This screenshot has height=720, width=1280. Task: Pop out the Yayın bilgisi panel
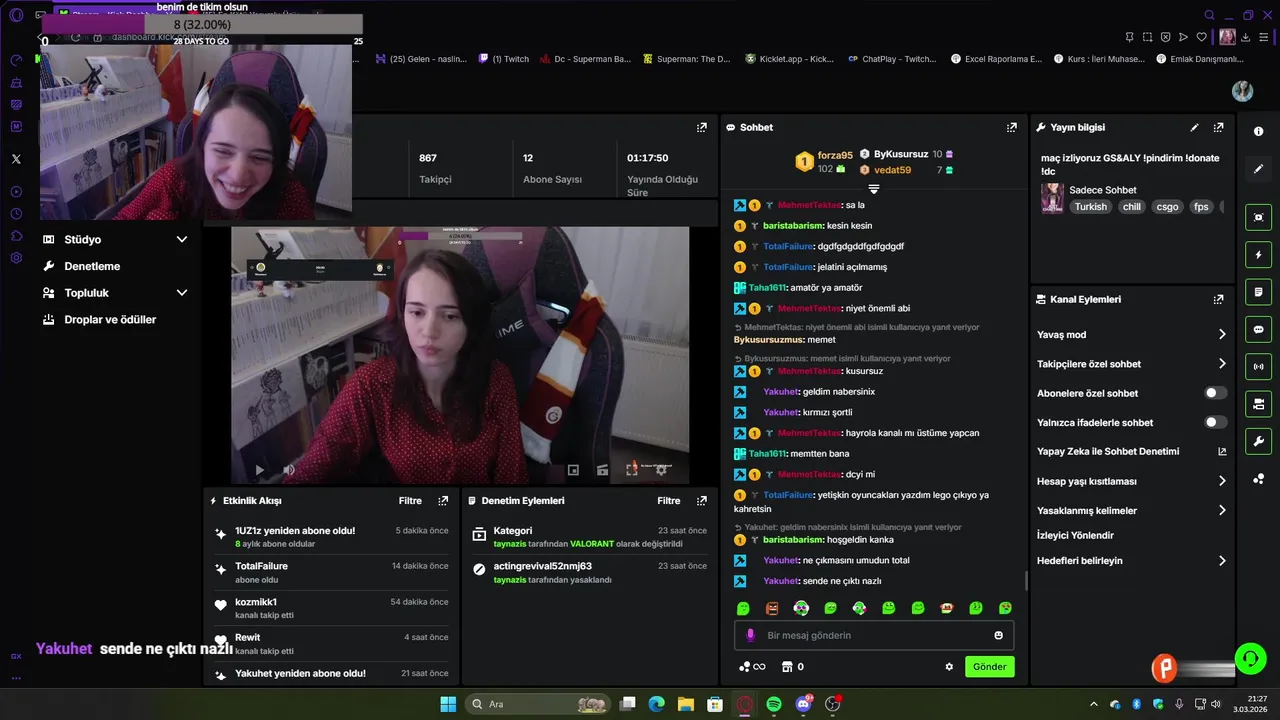click(1218, 128)
